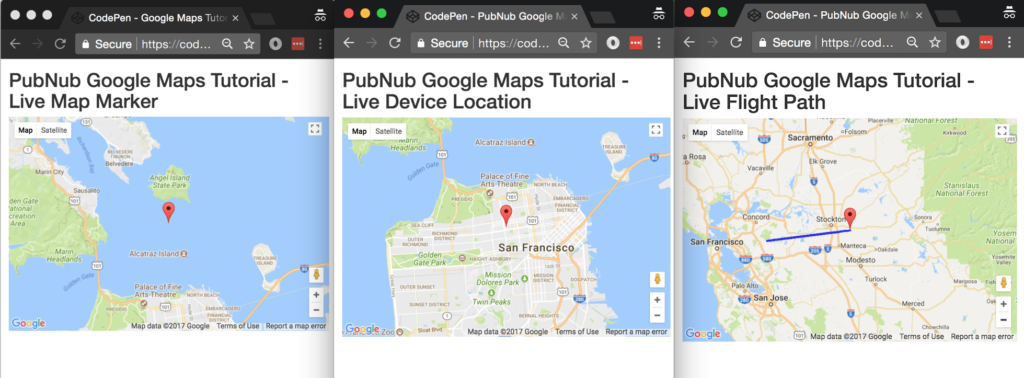This screenshot has height=378, width=1024.
Task: Click red extension icon in Live Map Marker window
Action: click(x=298, y=44)
